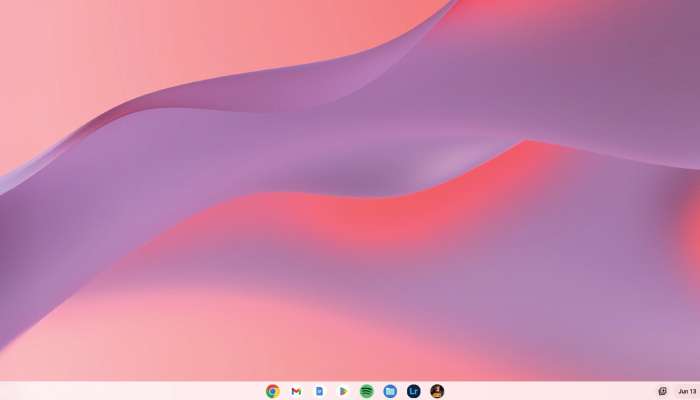This screenshot has height=400, width=700.
Task: Click the red and white envelope Gmail icon
Action: (296, 391)
